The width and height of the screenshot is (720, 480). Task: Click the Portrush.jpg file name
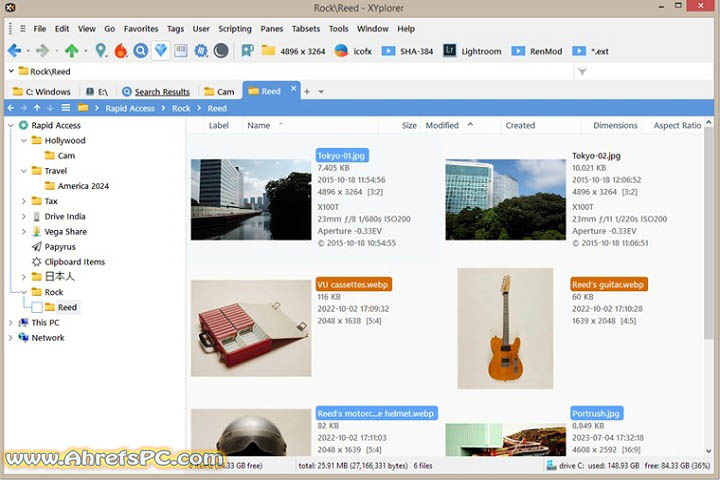pyautogui.click(x=596, y=413)
